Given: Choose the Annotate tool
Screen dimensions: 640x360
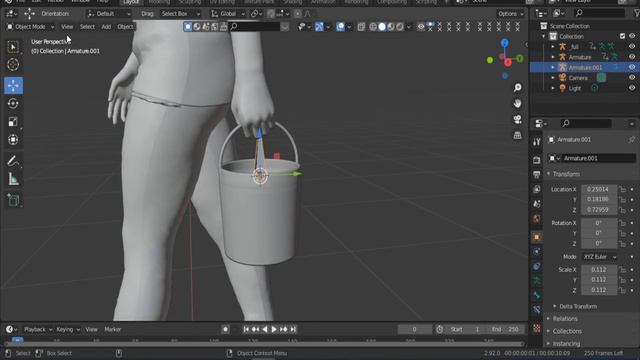Looking at the screenshot, I should (x=13, y=161).
